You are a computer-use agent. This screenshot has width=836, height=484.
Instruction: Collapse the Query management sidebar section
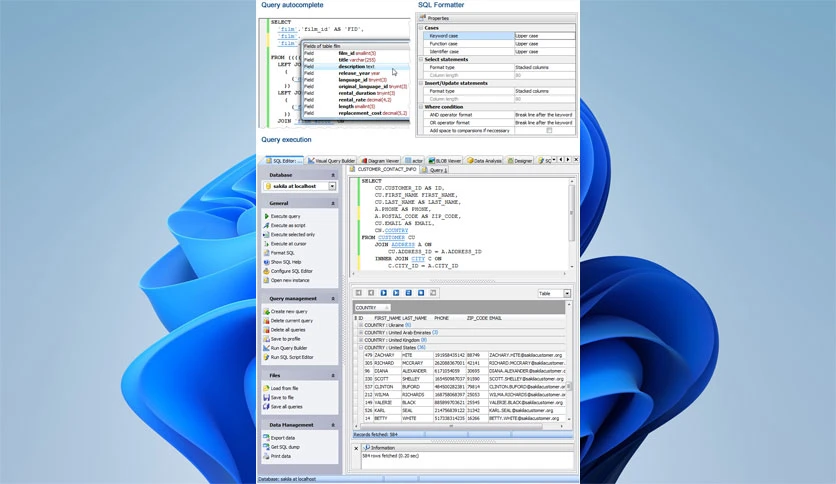[x=333, y=299]
